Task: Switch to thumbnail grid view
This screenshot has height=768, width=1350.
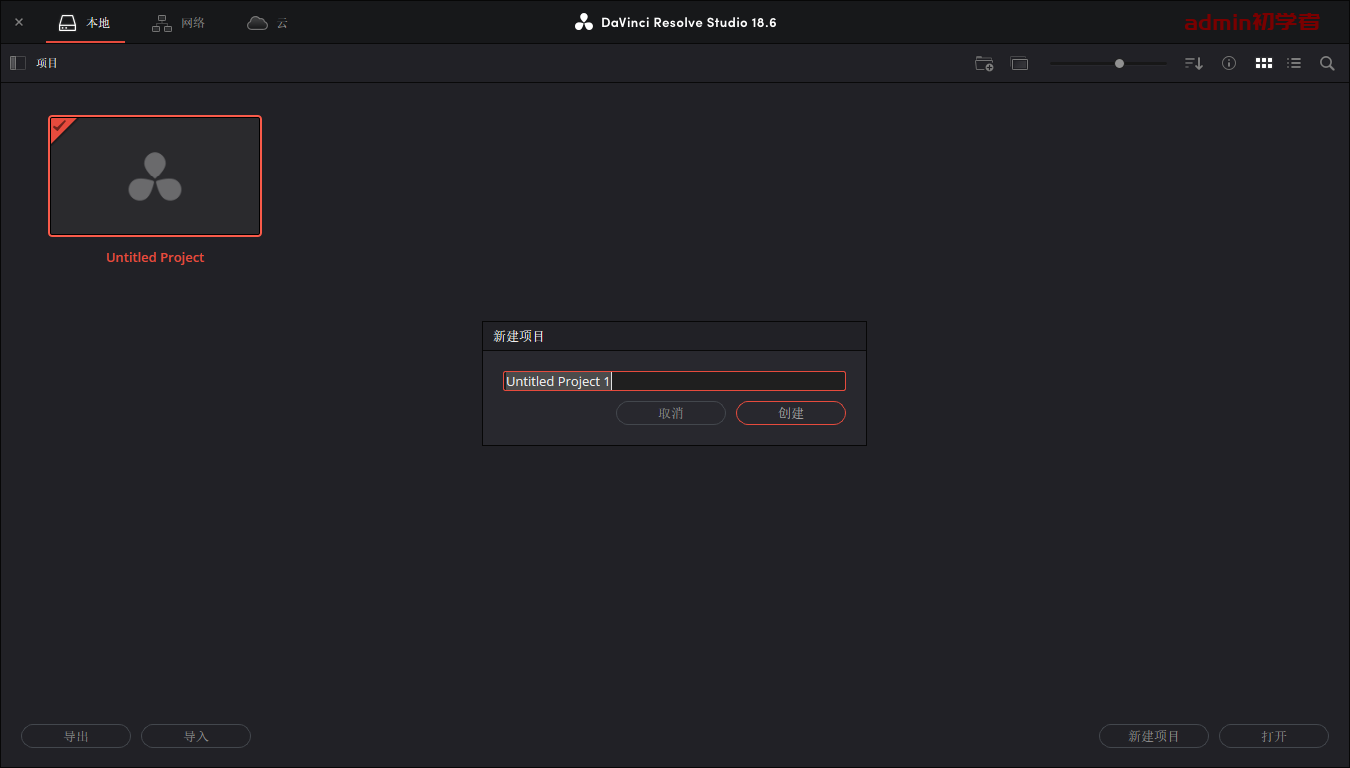Action: pyautogui.click(x=1264, y=63)
